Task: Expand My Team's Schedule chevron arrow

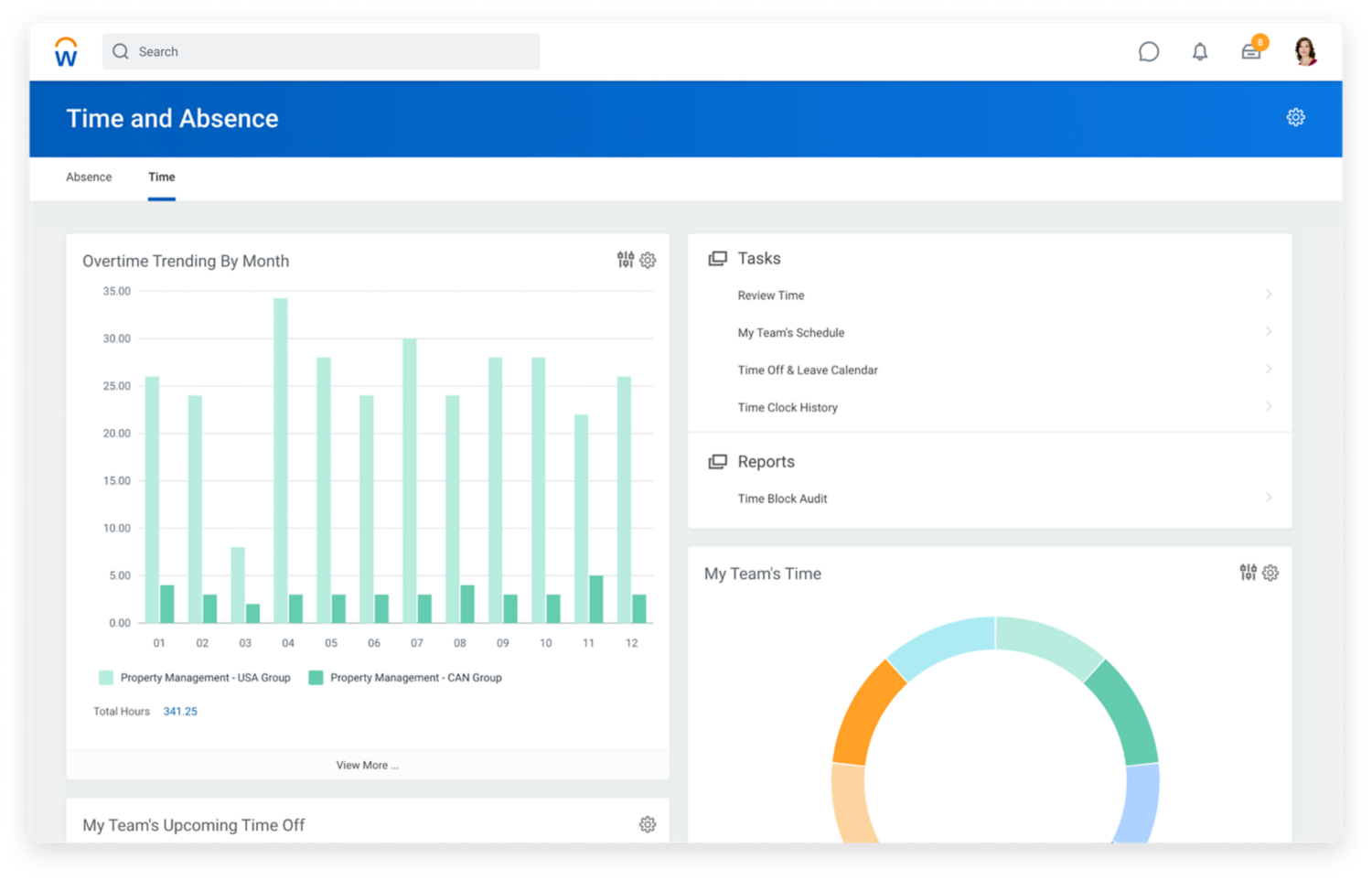Action: pyautogui.click(x=1269, y=332)
